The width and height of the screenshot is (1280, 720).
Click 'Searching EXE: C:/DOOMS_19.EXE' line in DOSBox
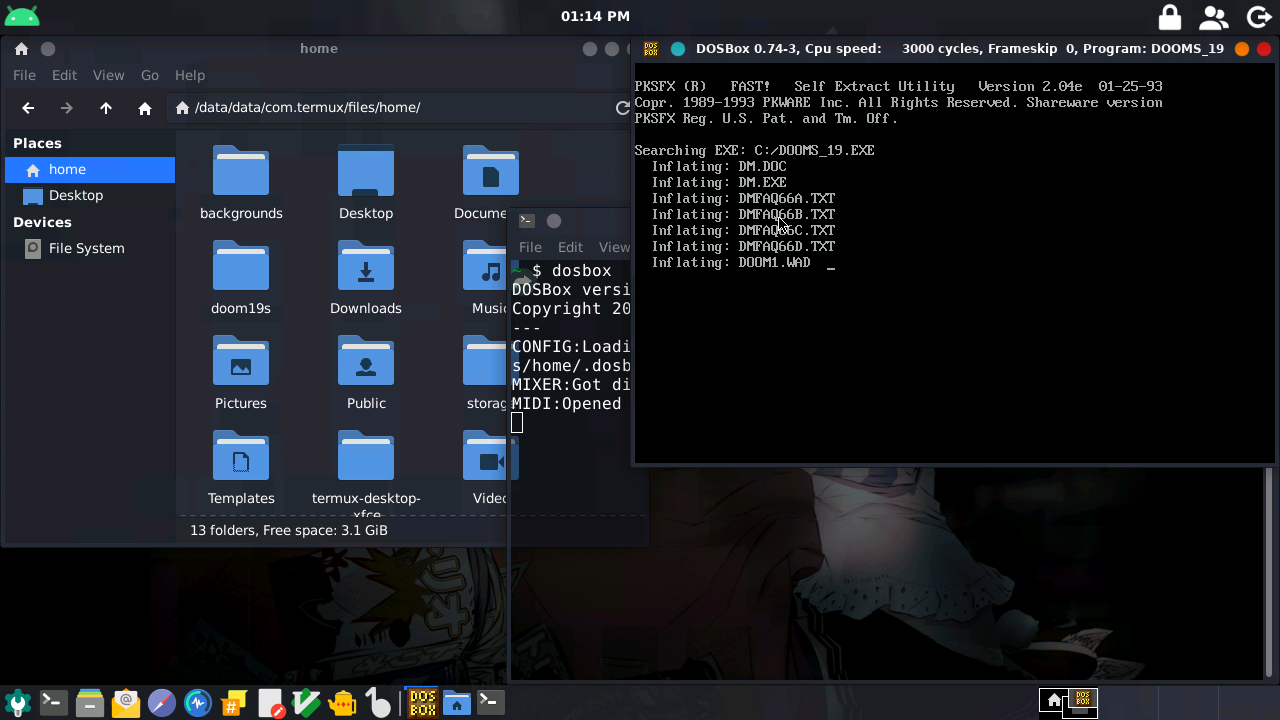click(x=754, y=151)
